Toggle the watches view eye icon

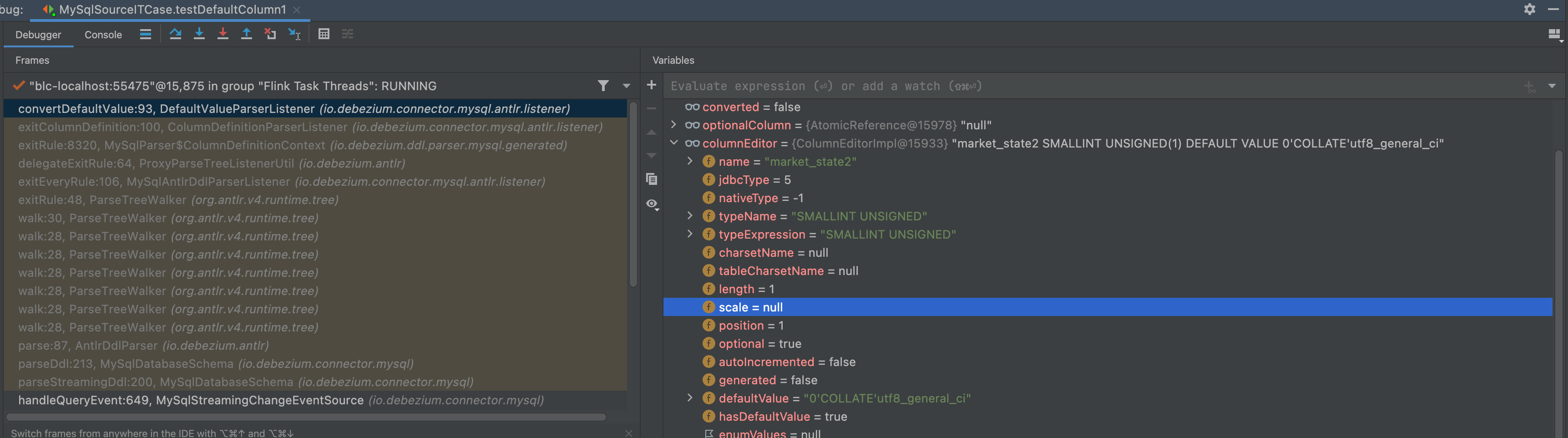coord(652,204)
